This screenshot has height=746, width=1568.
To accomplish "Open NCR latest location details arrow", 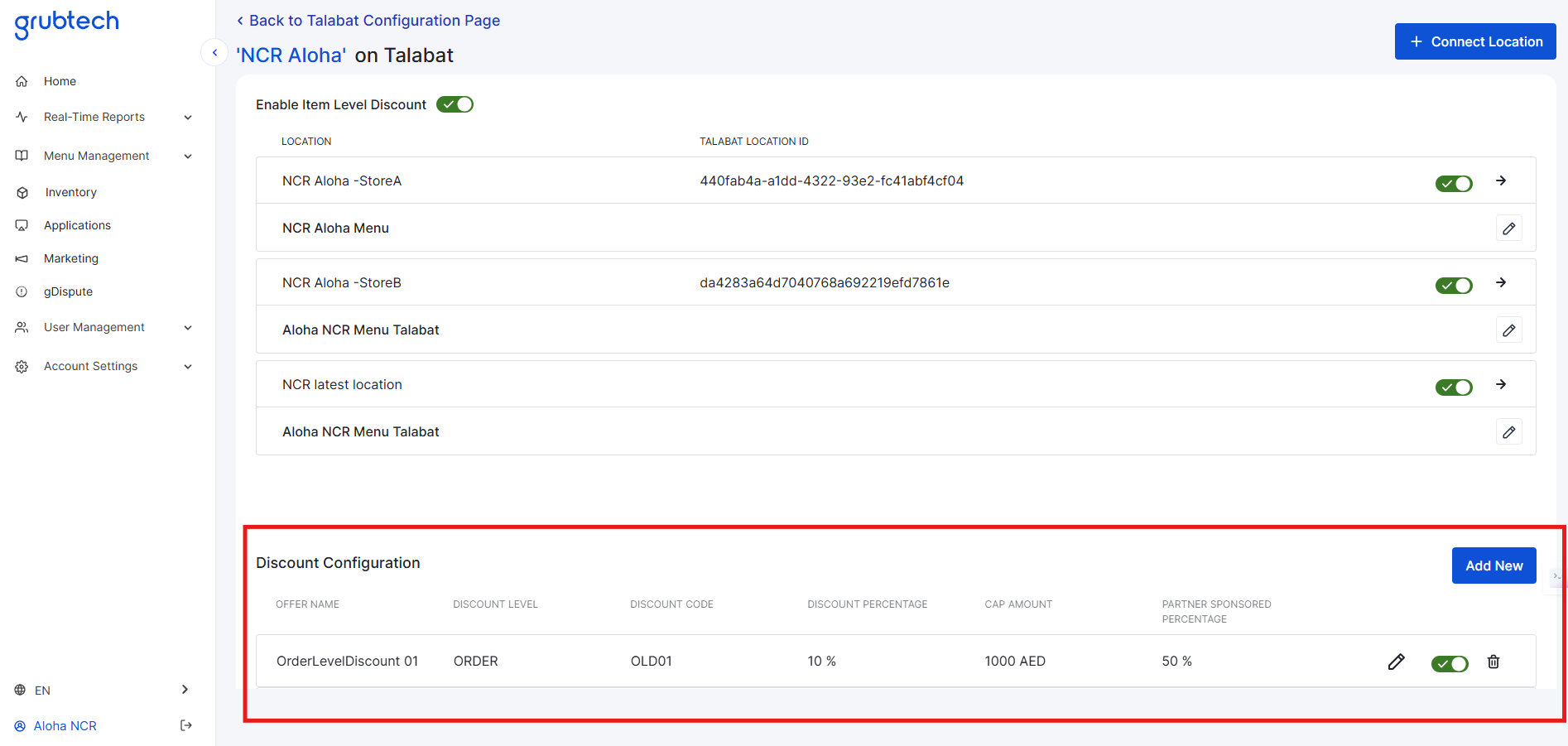I will click(x=1501, y=384).
